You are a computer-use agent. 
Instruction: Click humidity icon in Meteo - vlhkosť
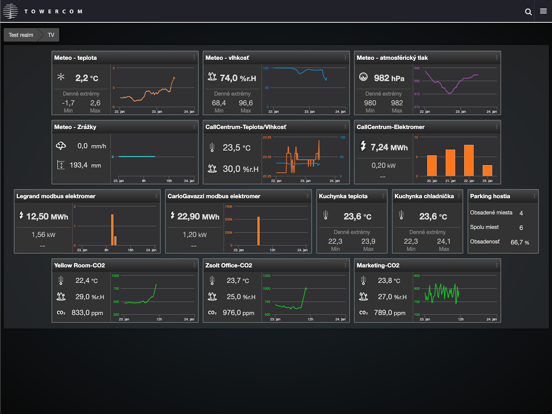pos(212,76)
